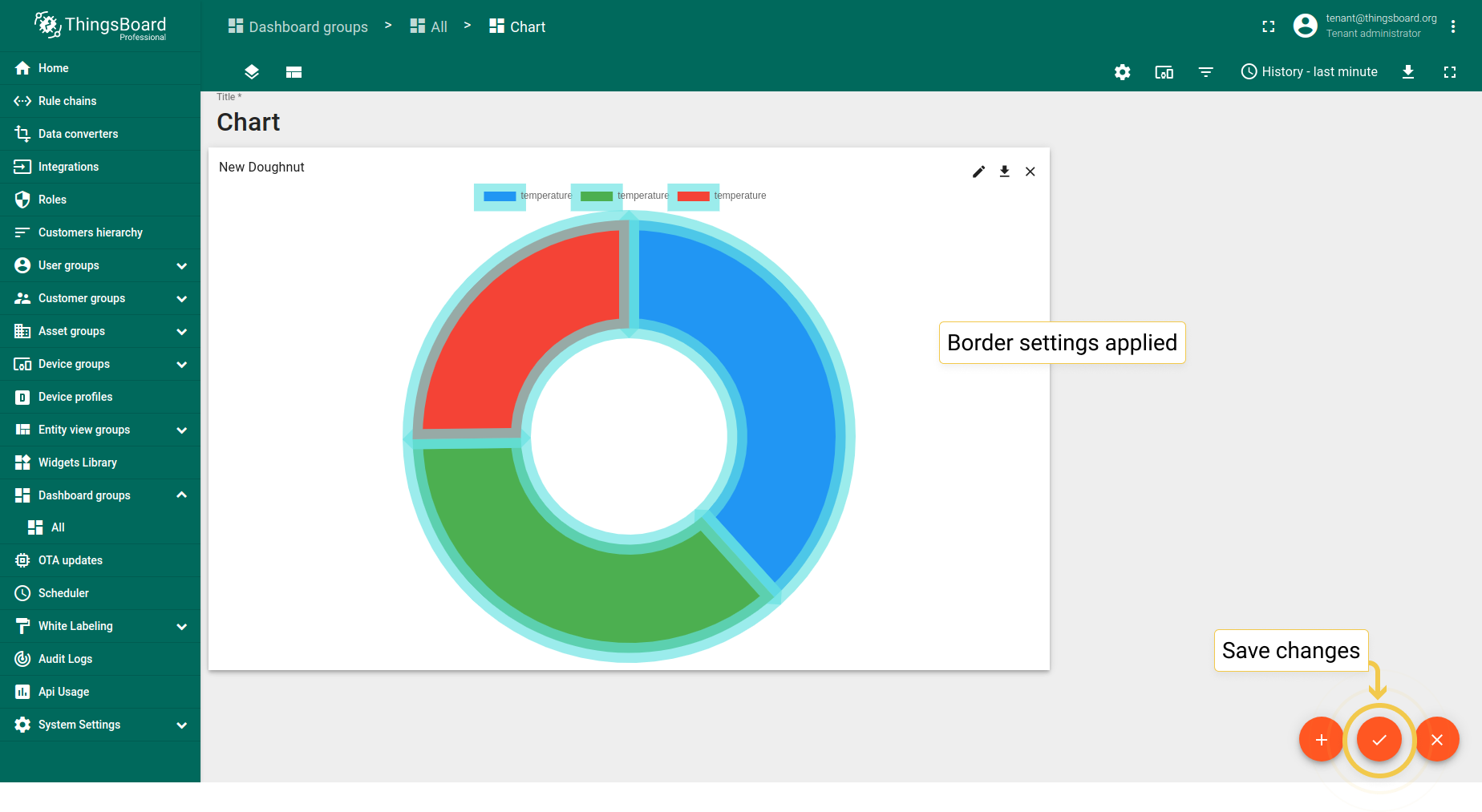Add a new widget with plus button
This screenshot has height=812, width=1482.
click(x=1322, y=739)
